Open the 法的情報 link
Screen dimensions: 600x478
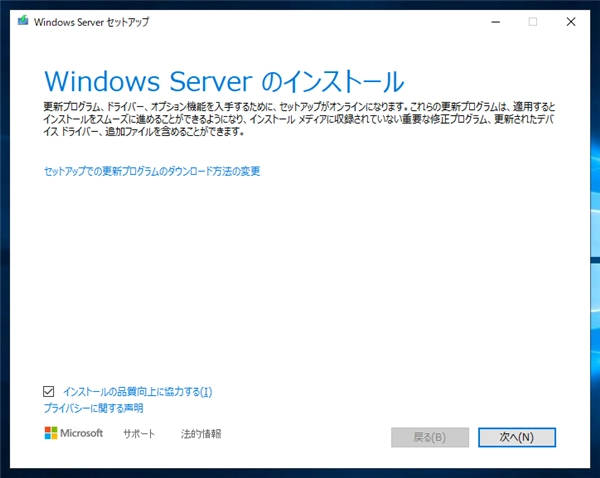tap(201, 434)
